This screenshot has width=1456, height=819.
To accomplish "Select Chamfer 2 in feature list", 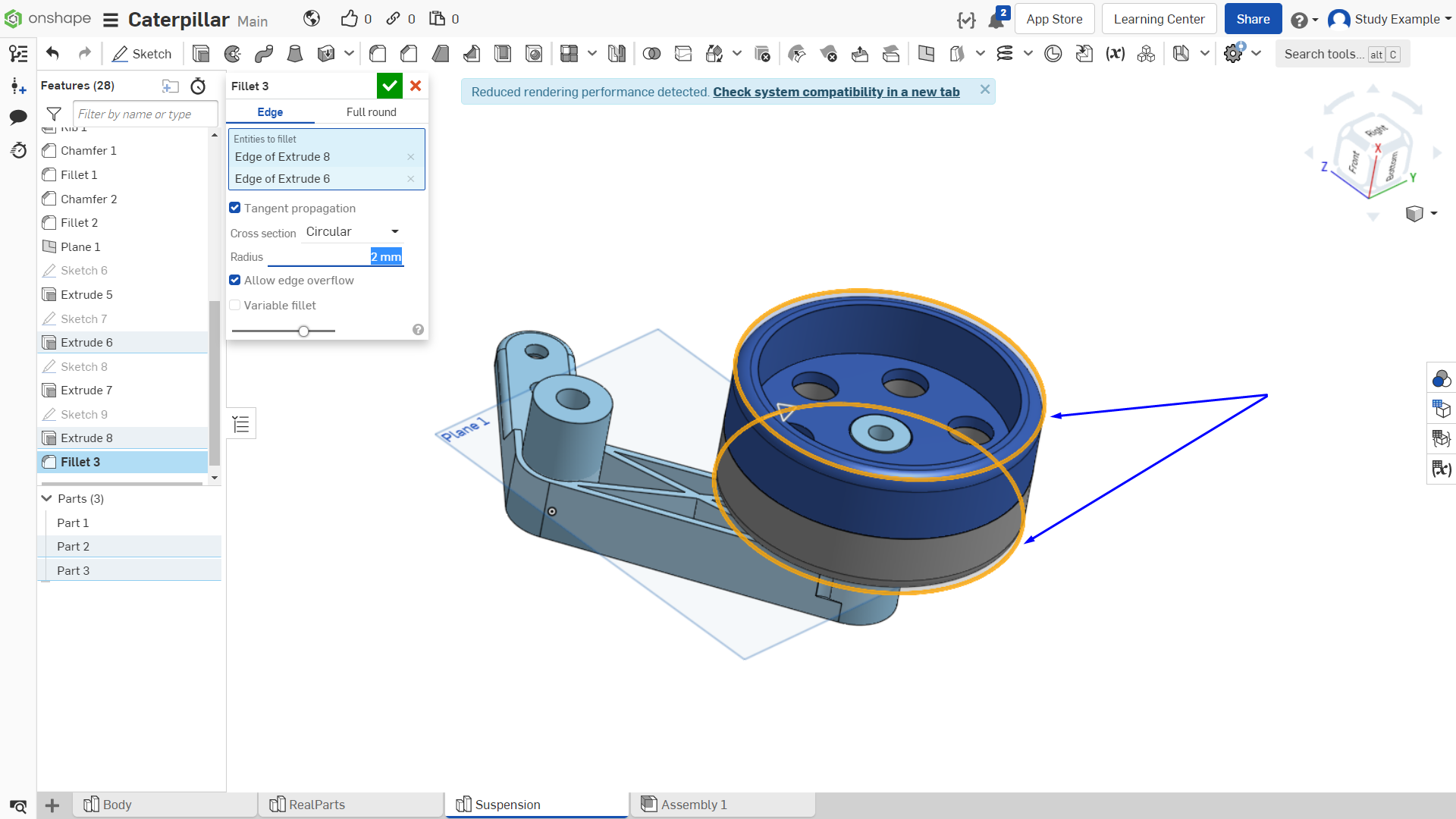I will (x=122, y=199).
